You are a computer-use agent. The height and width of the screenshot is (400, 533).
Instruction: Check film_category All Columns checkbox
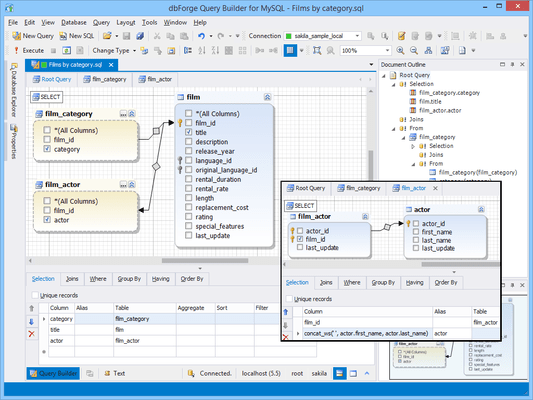47,130
